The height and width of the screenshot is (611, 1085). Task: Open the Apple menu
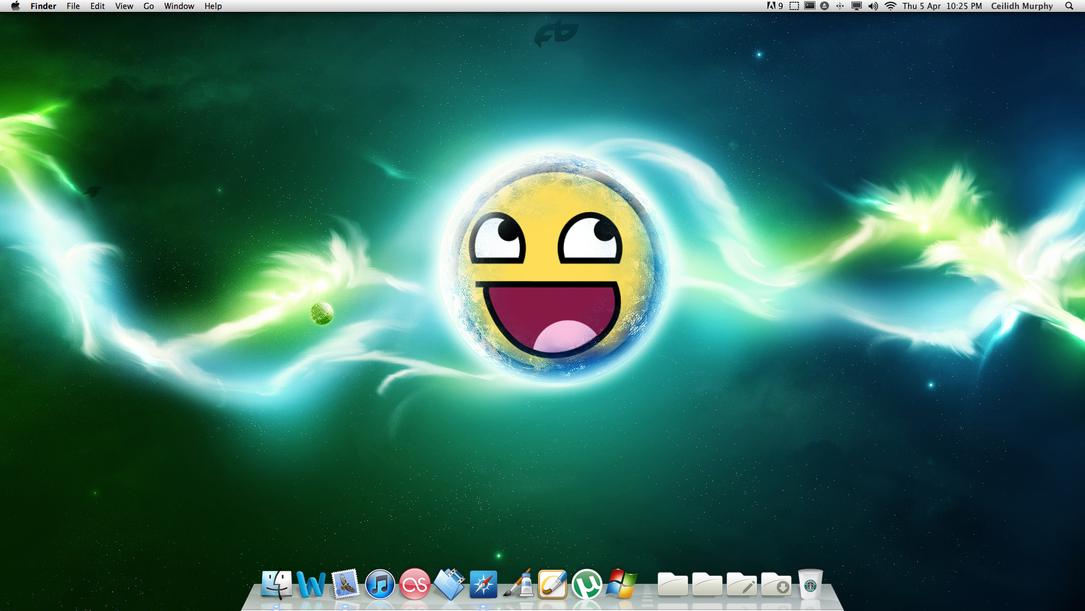15,6
